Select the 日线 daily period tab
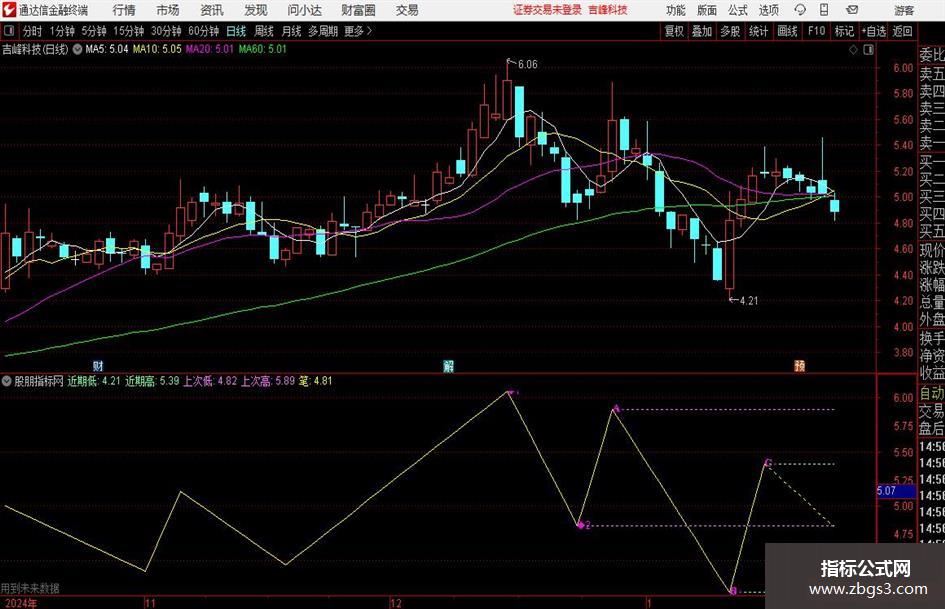Image resolution: width=945 pixels, height=609 pixels. [236, 31]
